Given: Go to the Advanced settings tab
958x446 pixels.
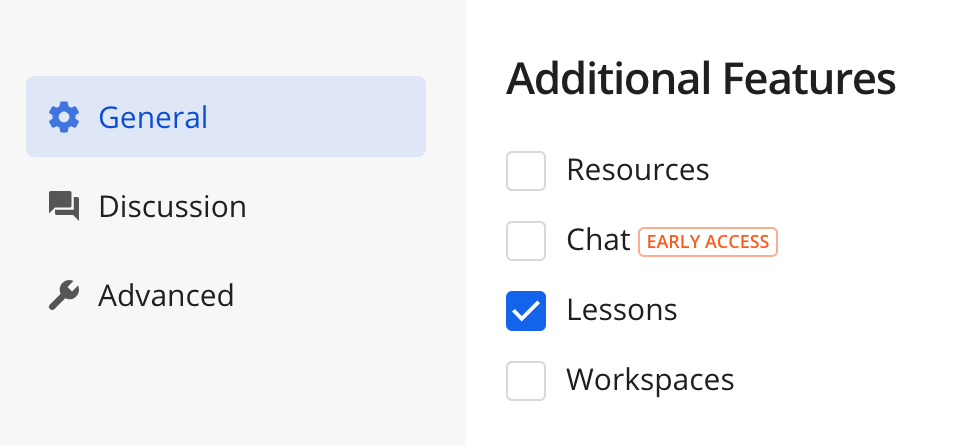Looking at the screenshot, I should click(x=166, y=296).
